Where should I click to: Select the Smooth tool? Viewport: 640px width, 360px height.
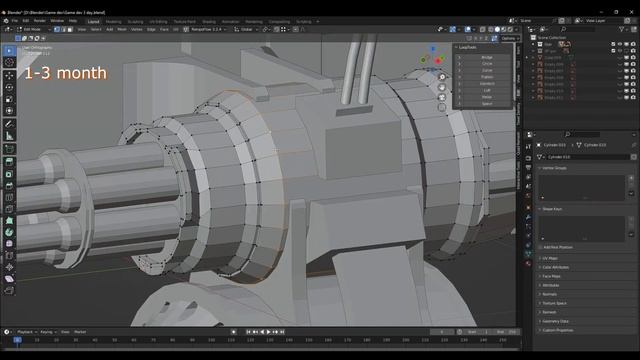9,244
